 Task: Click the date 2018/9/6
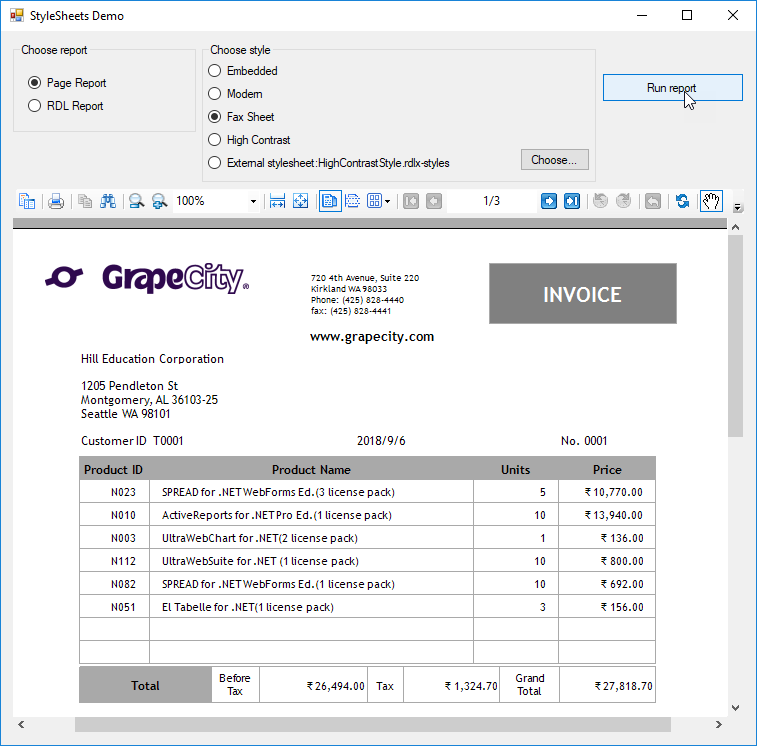click(381, 441)
